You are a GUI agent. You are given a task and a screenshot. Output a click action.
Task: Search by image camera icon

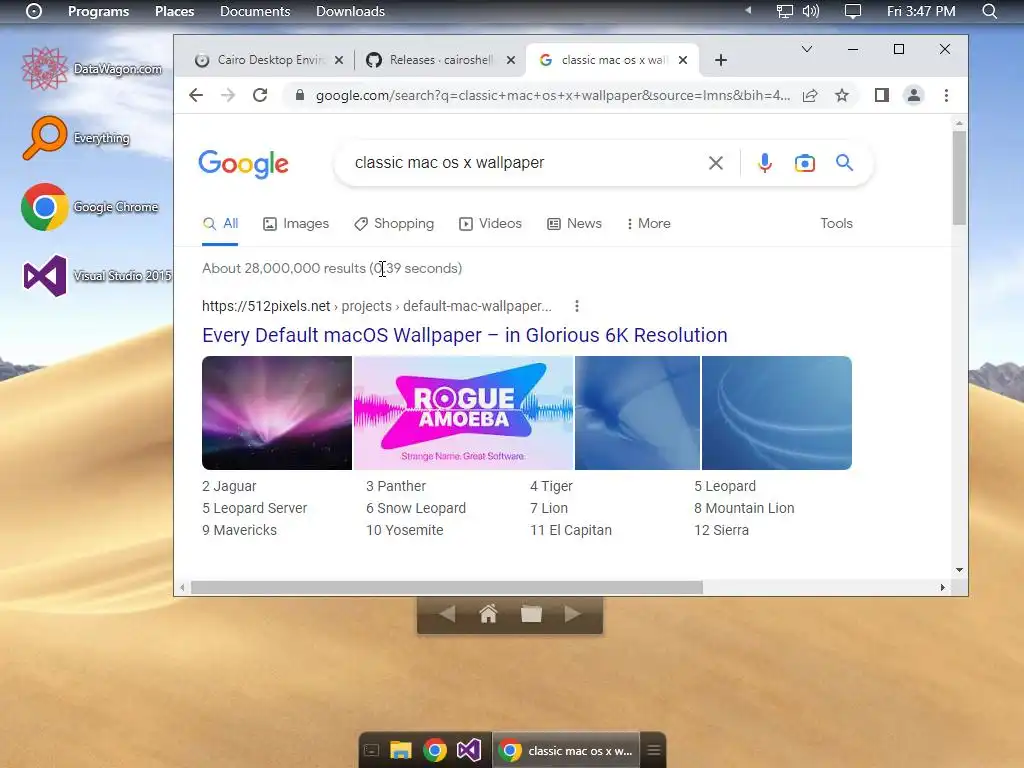(805, 163)
